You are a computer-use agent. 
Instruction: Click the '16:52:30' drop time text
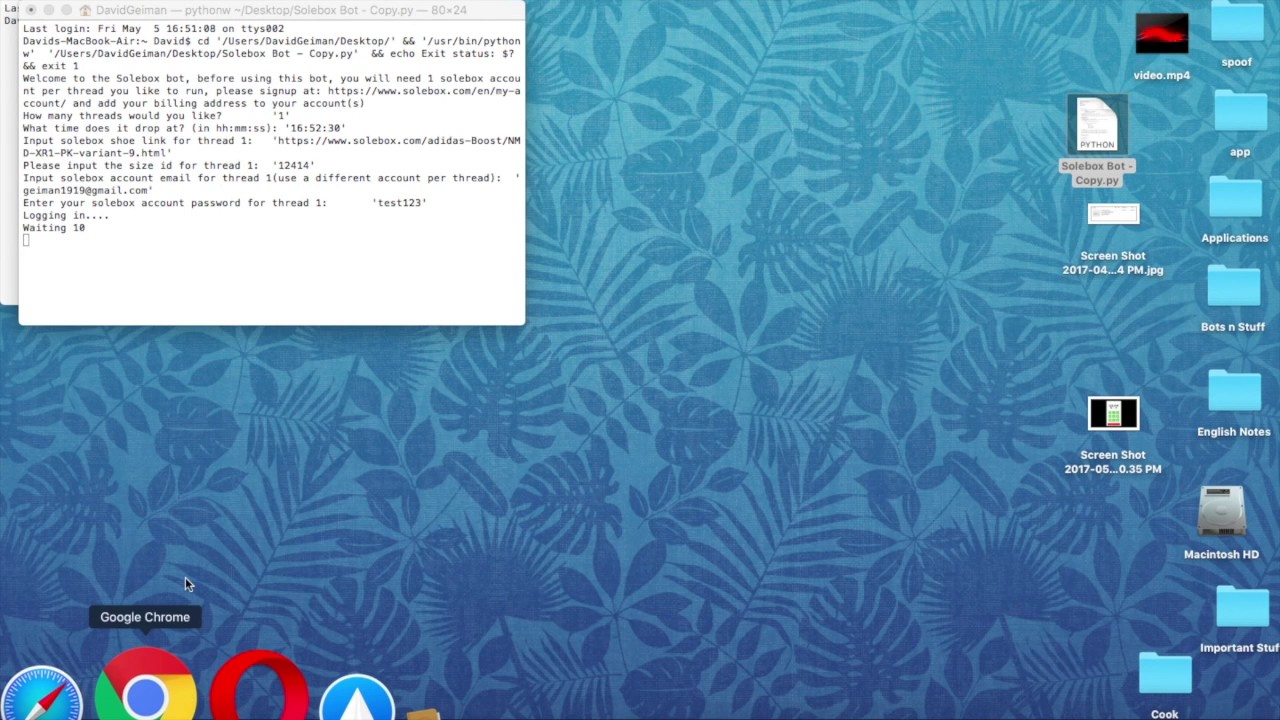[315, 128]
